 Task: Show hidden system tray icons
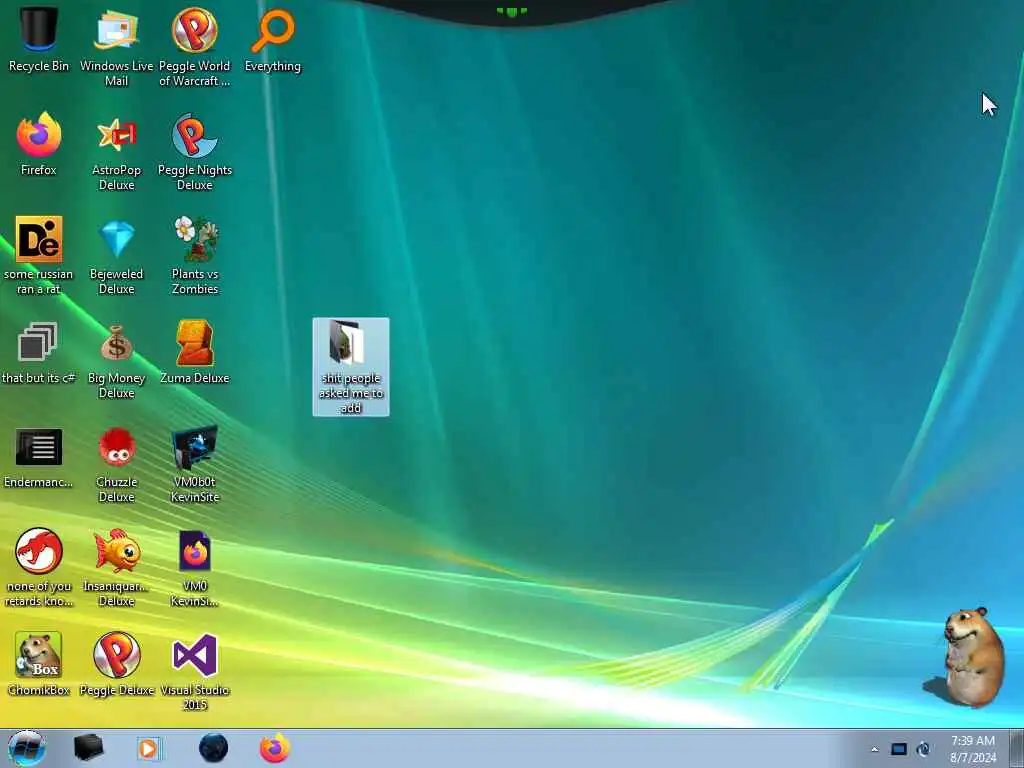click(x=874, y=749)
